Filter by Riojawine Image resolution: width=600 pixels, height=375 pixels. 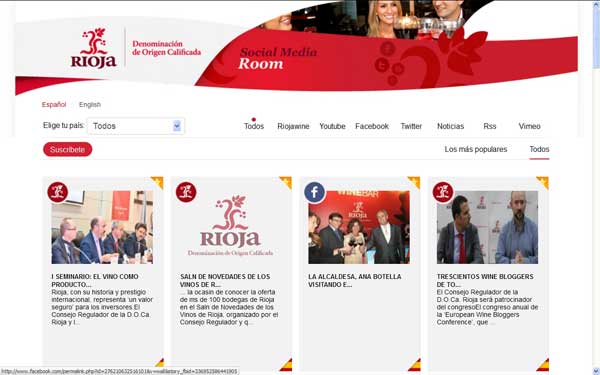293,126
